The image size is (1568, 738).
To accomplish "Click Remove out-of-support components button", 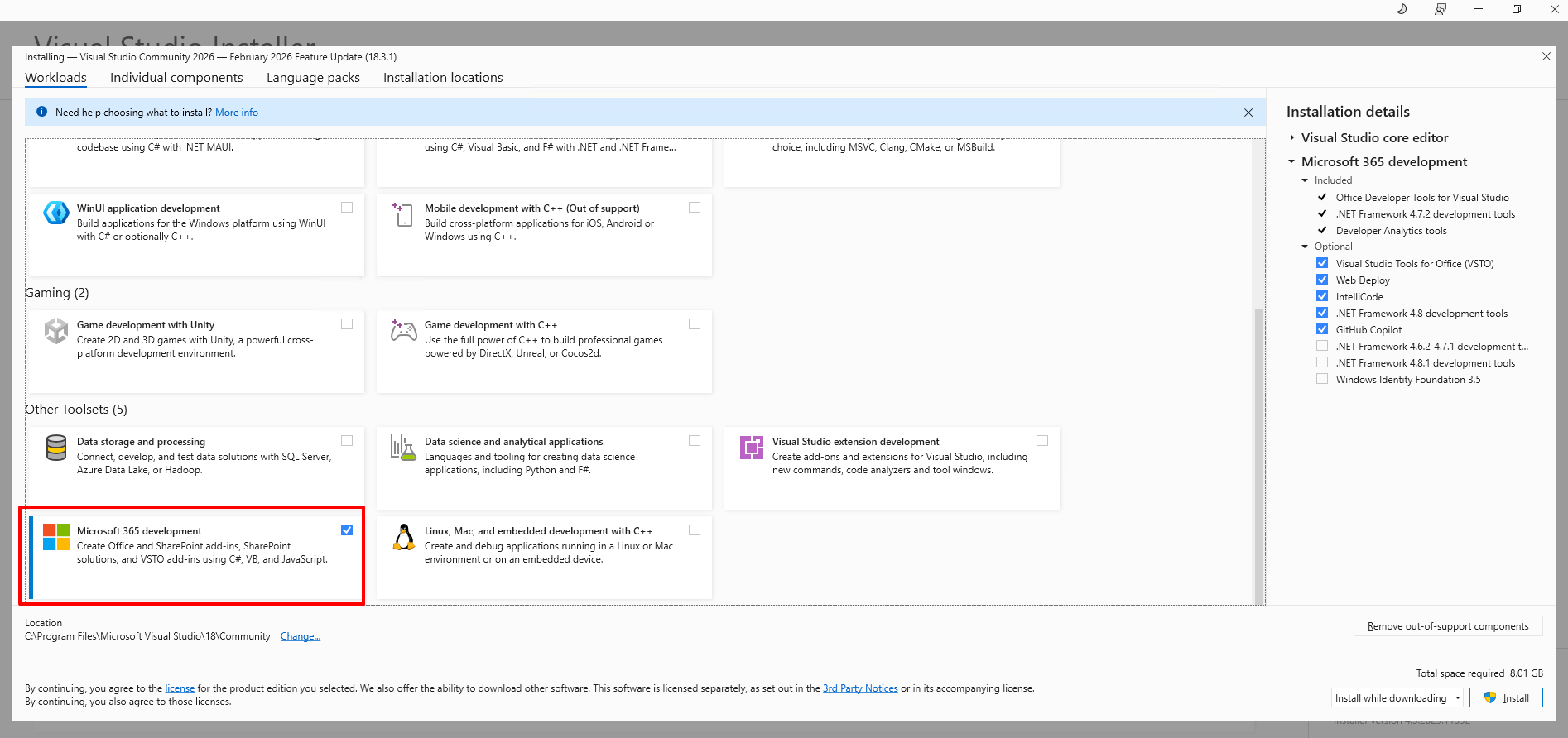I will point(1448,626).
